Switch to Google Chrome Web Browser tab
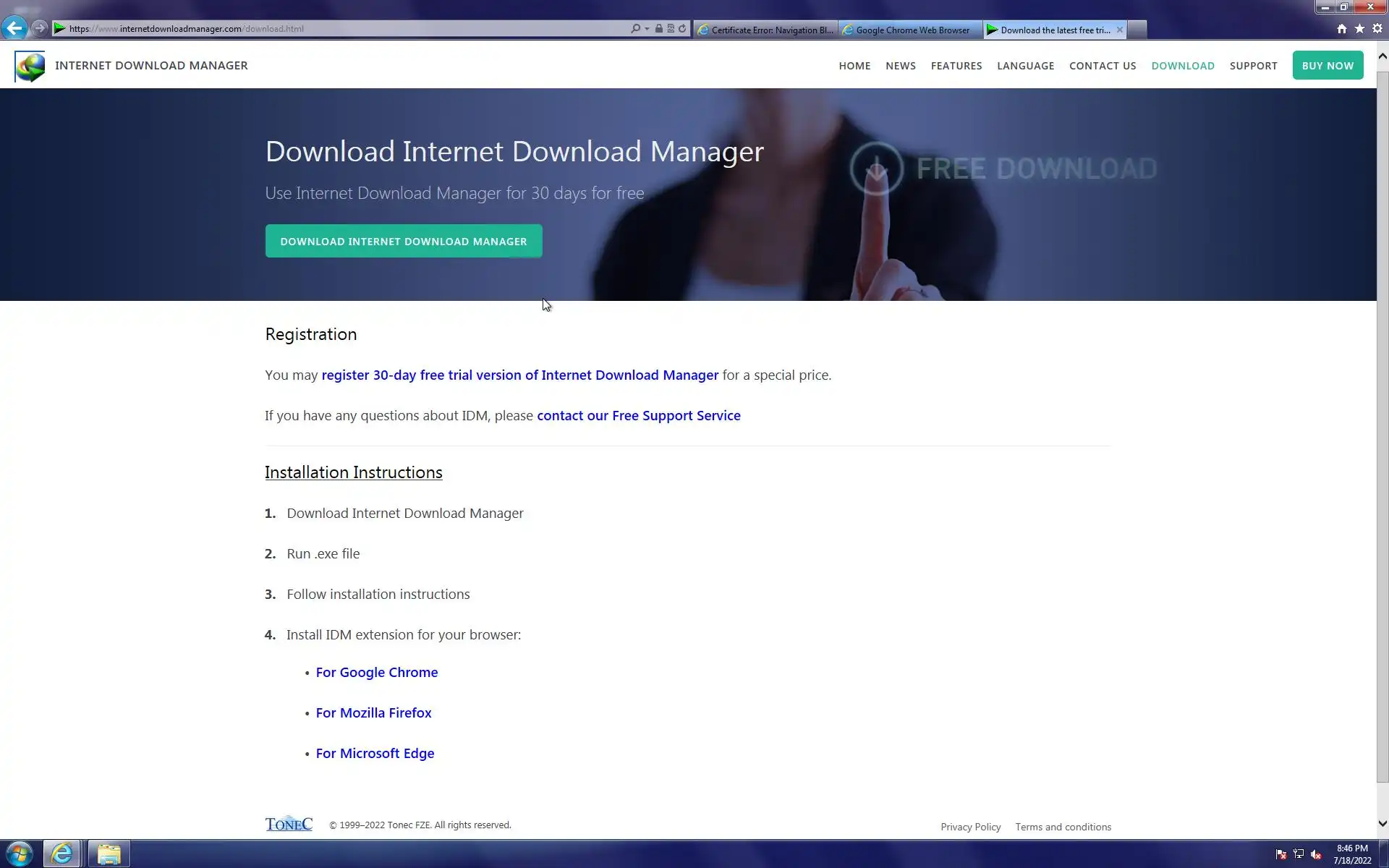Viewport: 1389px width, 868px height. [x=911, y=30]
